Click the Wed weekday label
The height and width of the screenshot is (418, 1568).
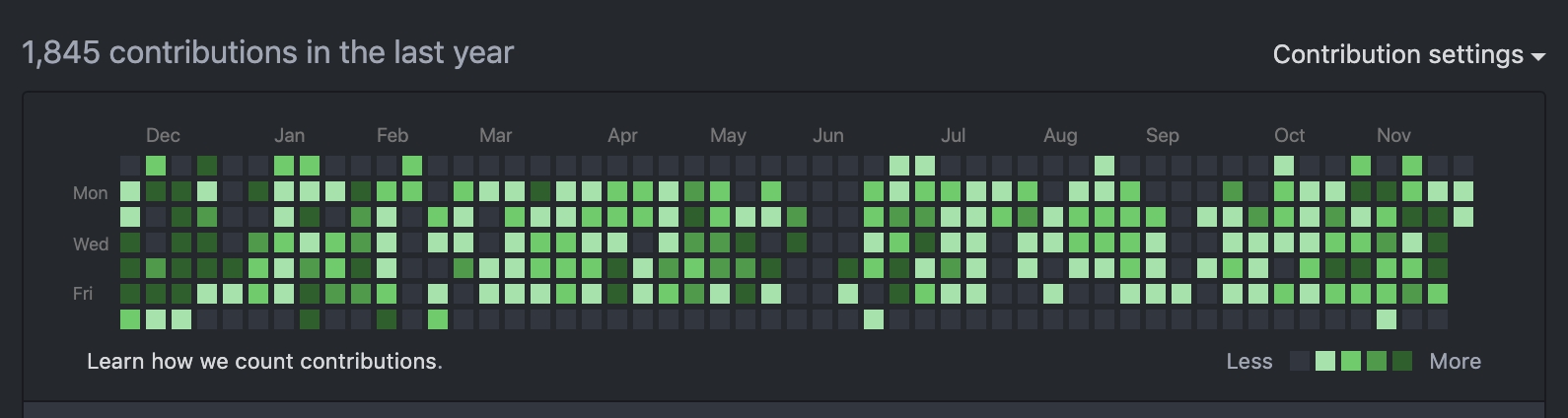(x=91, y=244)
